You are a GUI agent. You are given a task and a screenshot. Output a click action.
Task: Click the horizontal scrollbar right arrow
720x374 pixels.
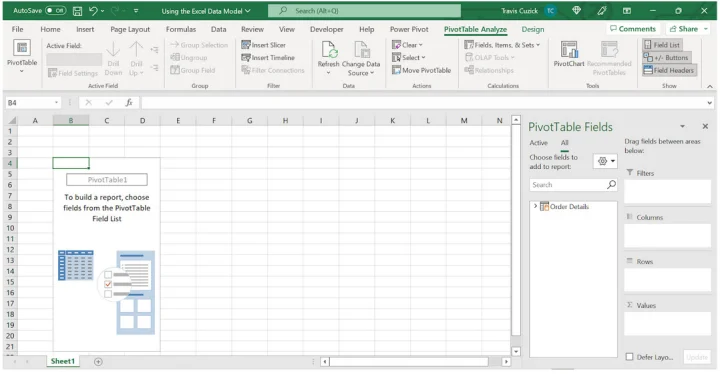coord(506,362)
